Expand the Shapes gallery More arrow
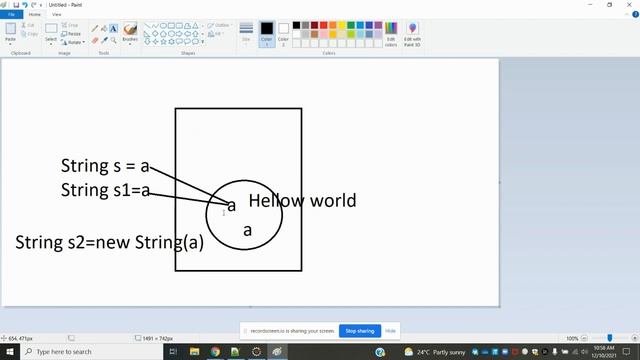 coord(202,42)
